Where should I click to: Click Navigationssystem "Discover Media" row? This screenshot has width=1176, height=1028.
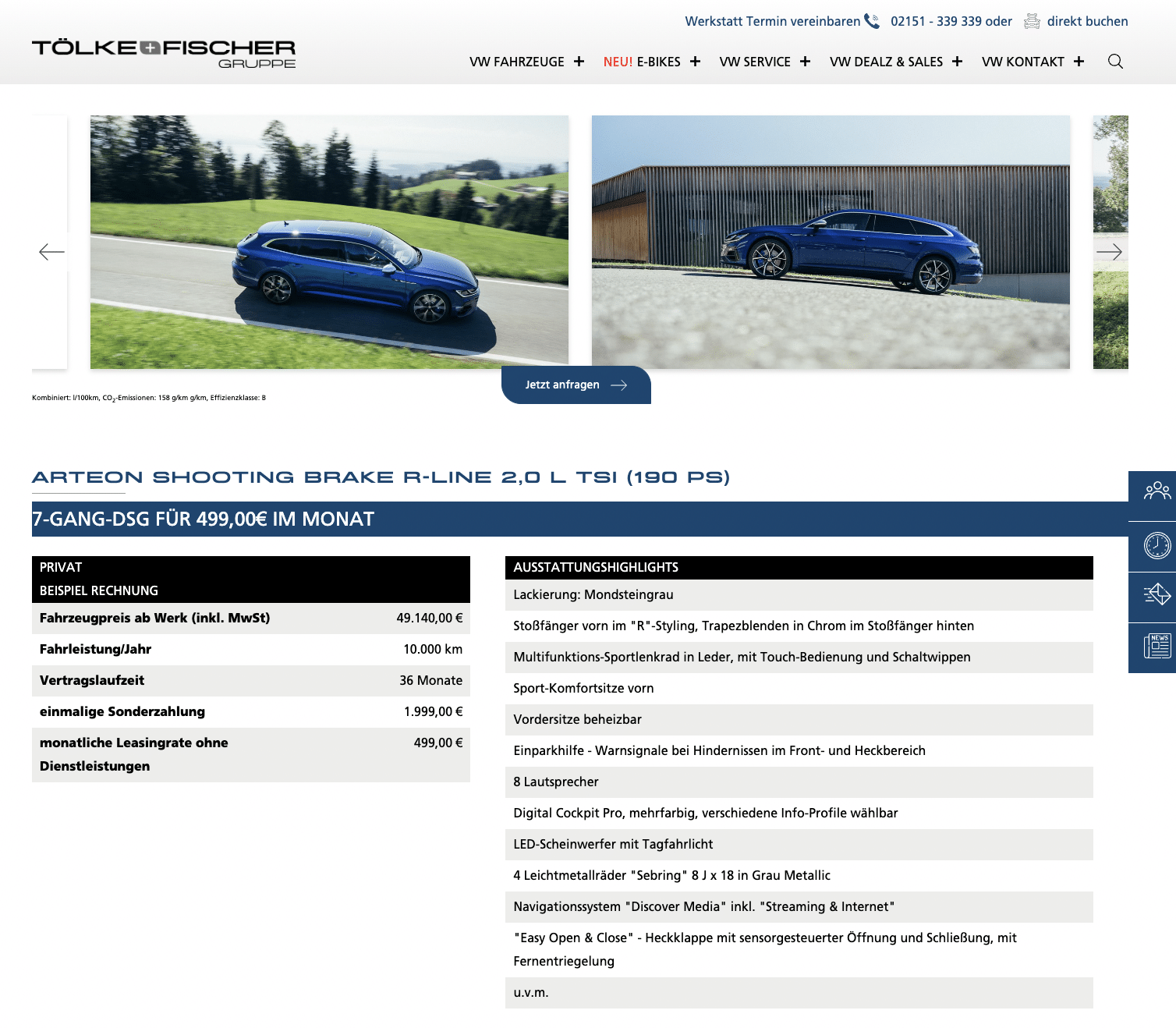799,907
